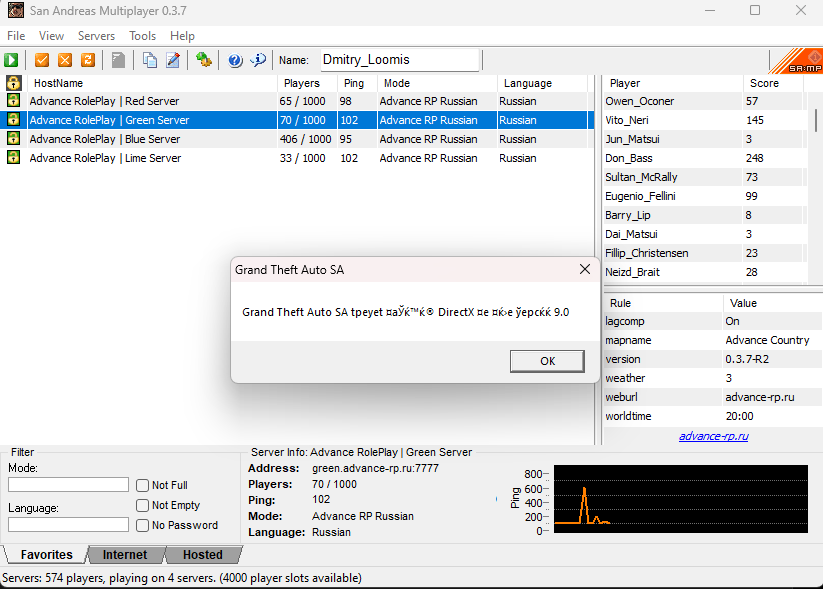Click the Refresh Server orange icon
Image resolution: width=823 pixels, height=589 pixels.
88,60
